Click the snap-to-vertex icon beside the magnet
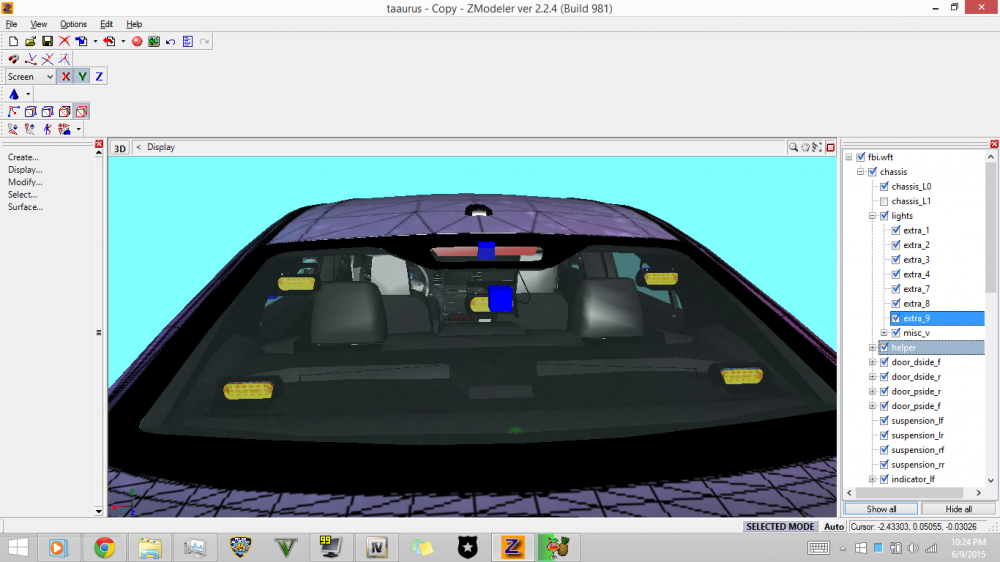1000x562 pixels. [x=31, y=59]
